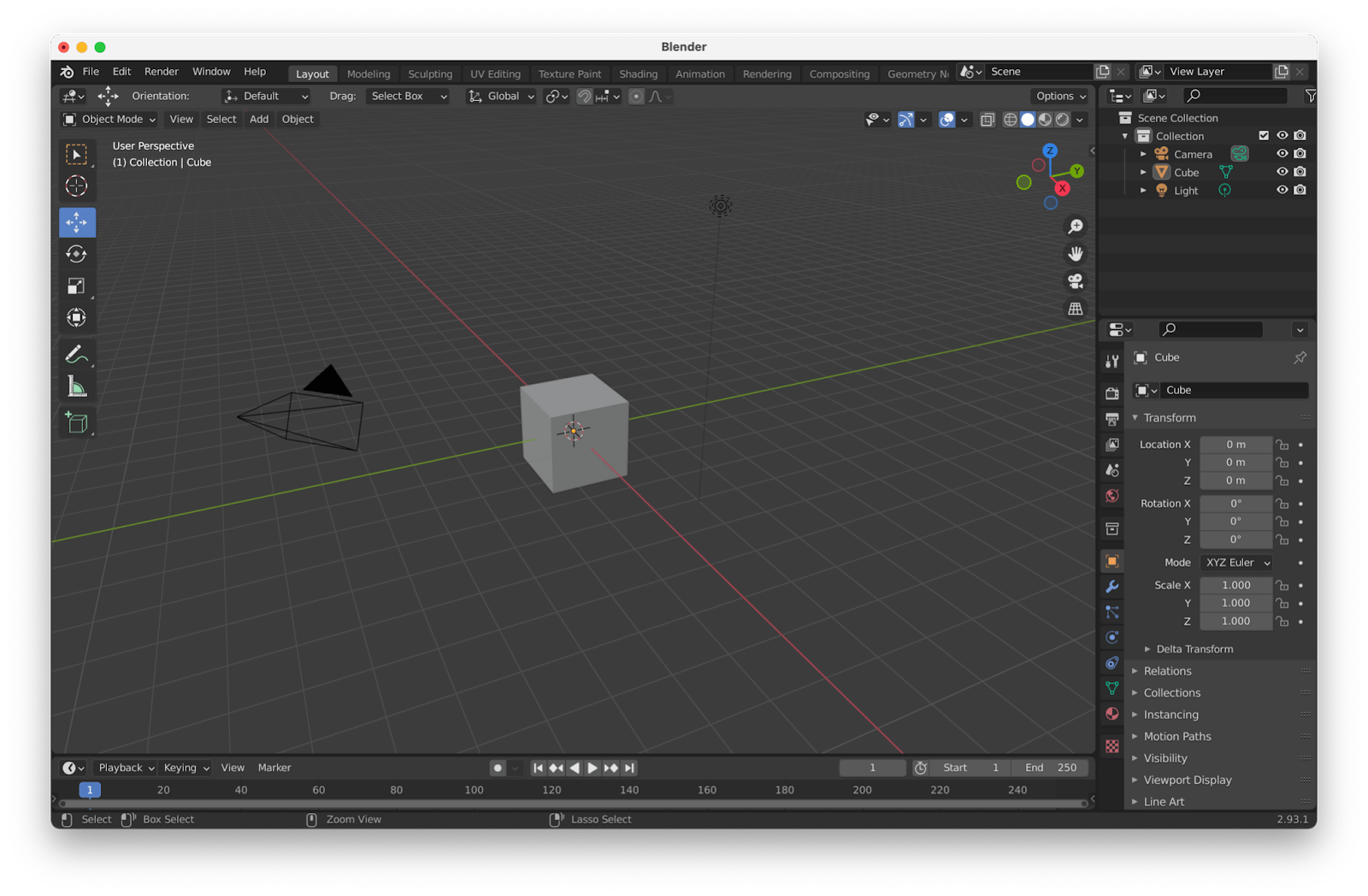
Task: Open the Render properties tab
Action: pos(1112,393)
